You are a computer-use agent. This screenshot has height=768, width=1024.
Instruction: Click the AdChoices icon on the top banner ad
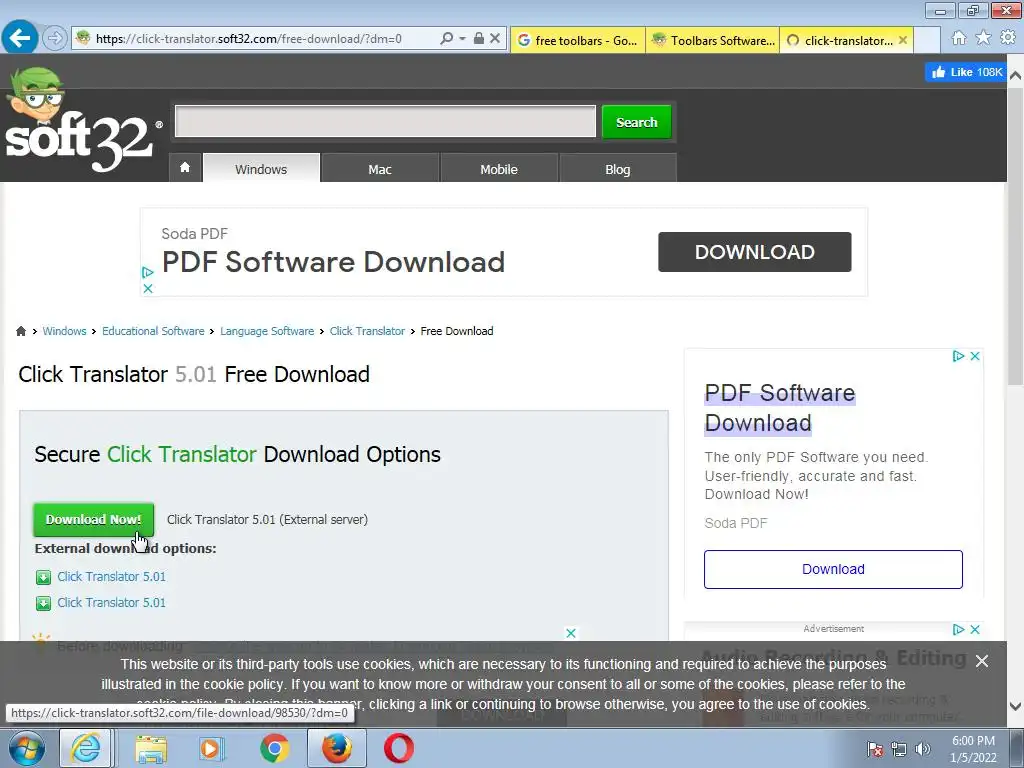pos(148,272)
